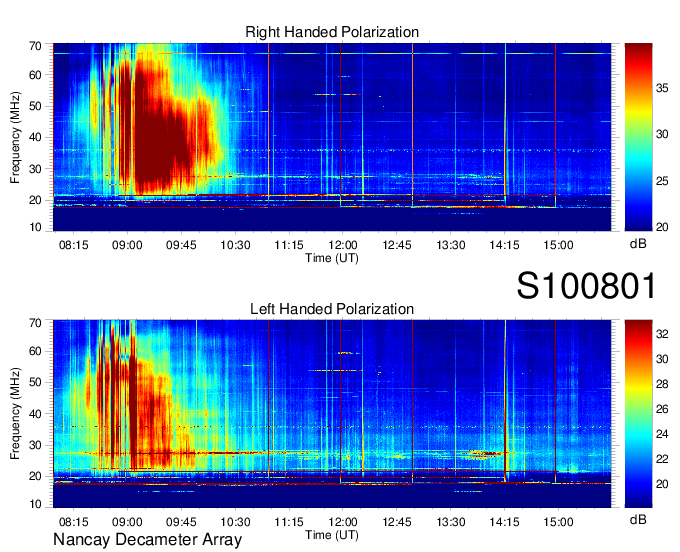This screenshot has width=680, height=552.
Task: Click 15:00 time tick of Left Handed plot
Action: click(x=558, y=522)
